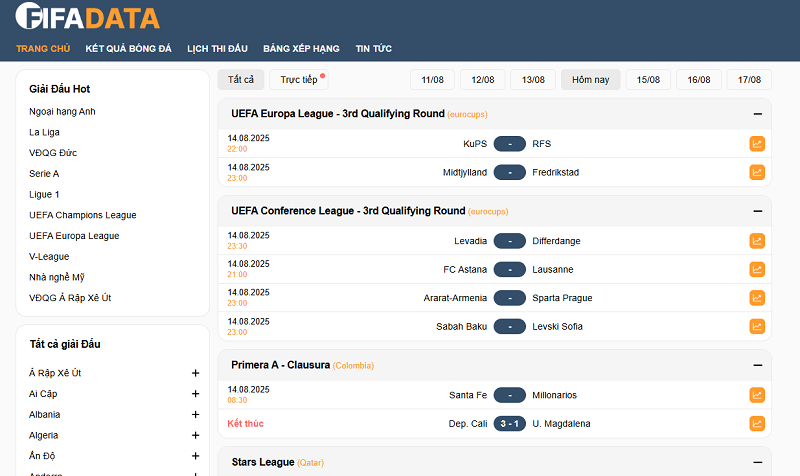Click the FIFADATA logo
Viewport: 800px width, 476px height.
[x=87, y=17]
